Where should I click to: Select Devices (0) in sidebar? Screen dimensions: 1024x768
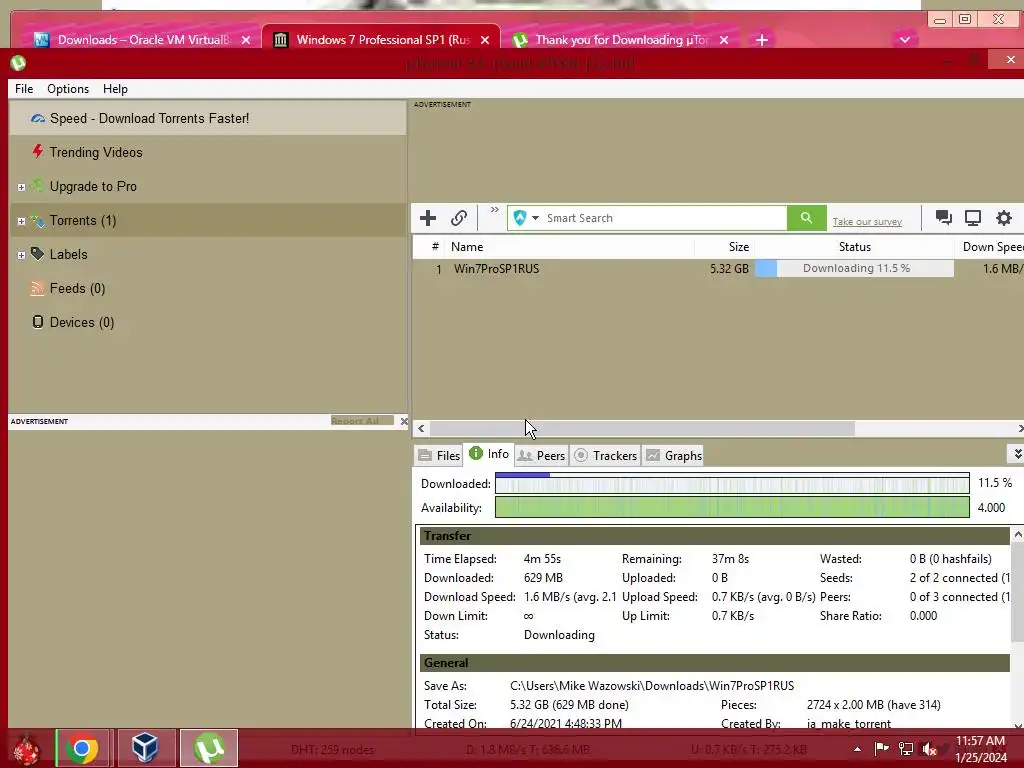pos(208,322)
